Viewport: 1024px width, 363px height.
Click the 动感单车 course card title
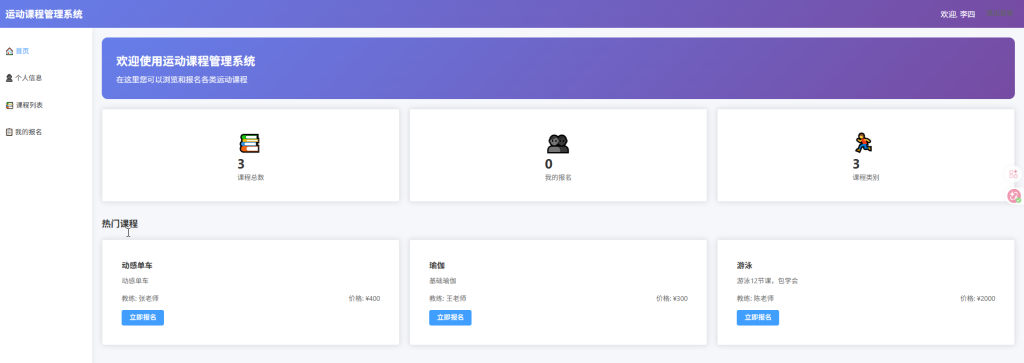137,266
